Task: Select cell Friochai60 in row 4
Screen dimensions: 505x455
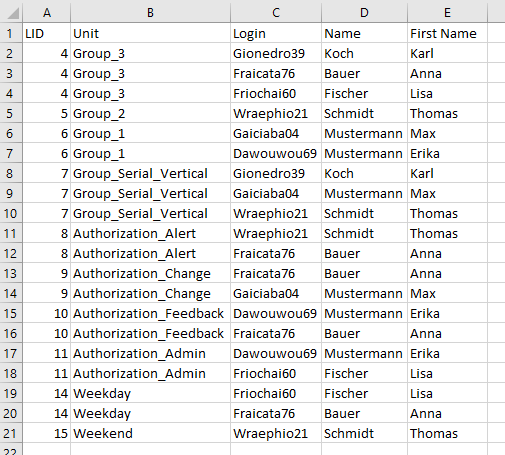Action: coord(276,93)
